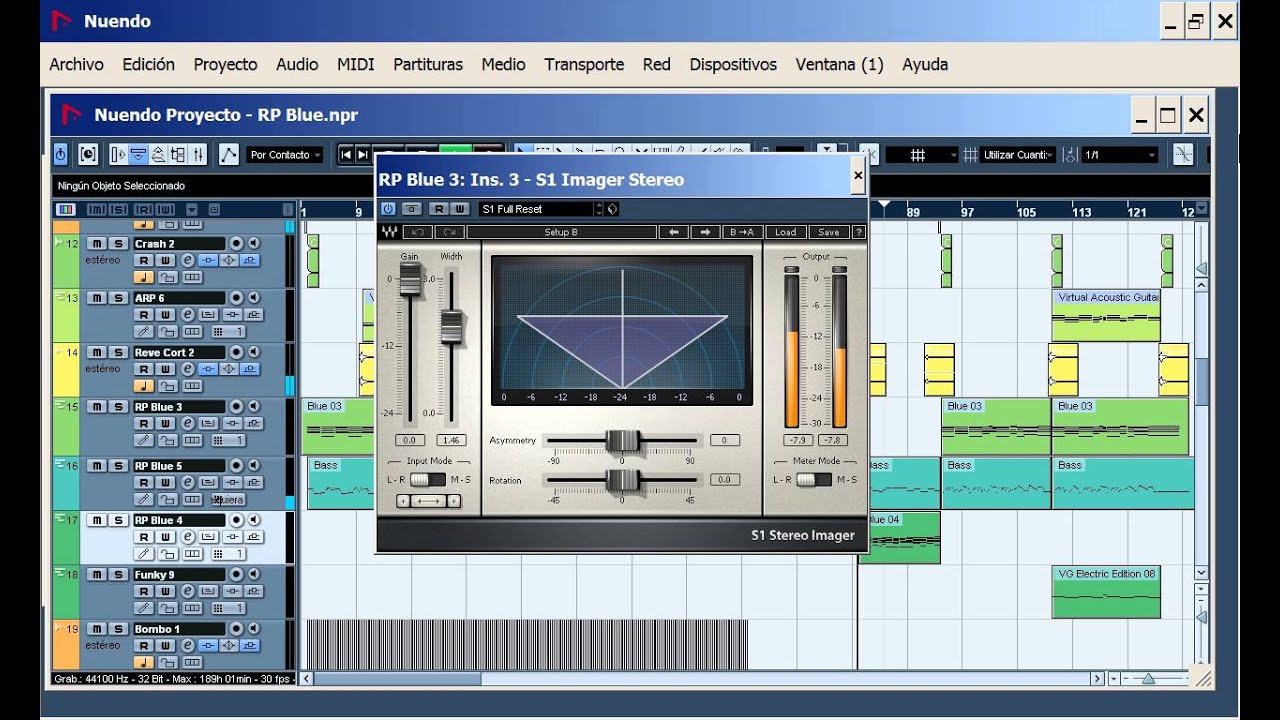The image size is (1280, 720).
Task: Click the Width fader handle
Action: pos(452,327)
